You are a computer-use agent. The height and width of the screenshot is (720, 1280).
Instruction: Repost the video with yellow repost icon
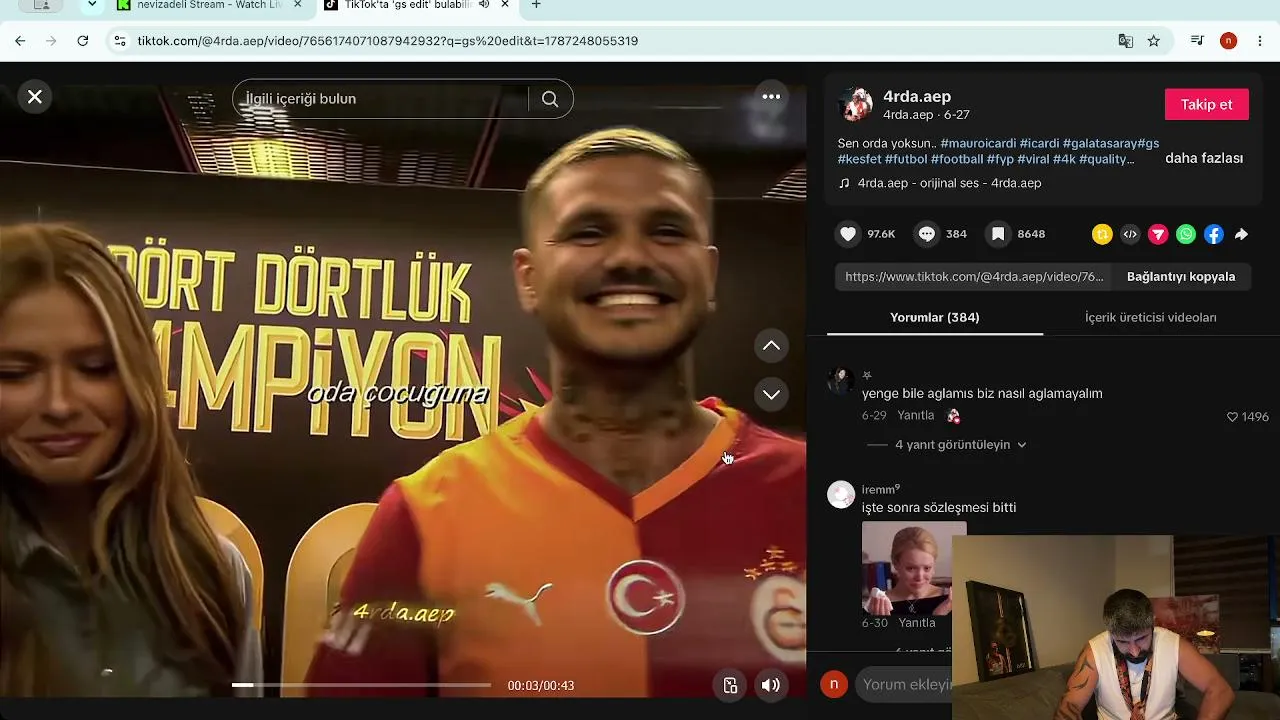point(1102,234)
